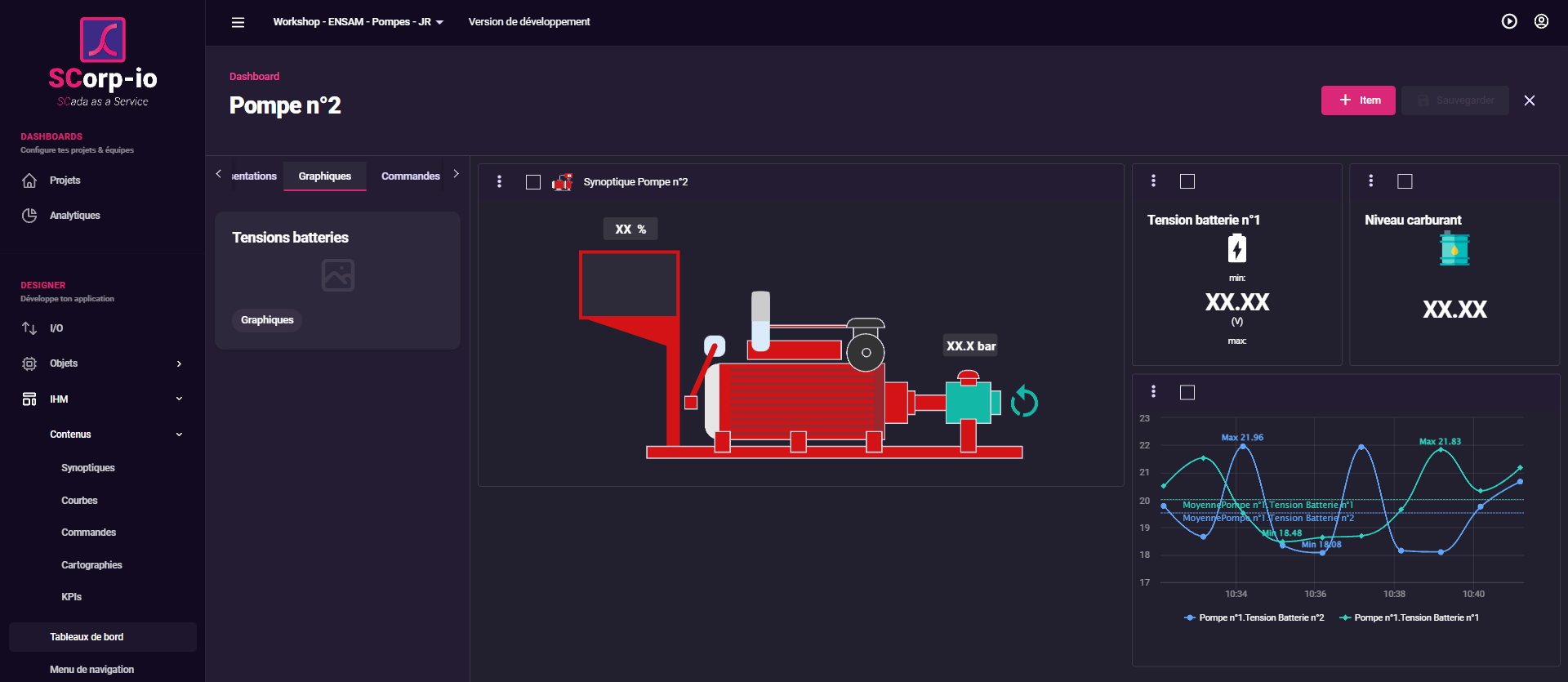This screenshot has height=682, width=1568.
Task: Open the Workshop ENSAM project dropdown
Action: point(358,22)
